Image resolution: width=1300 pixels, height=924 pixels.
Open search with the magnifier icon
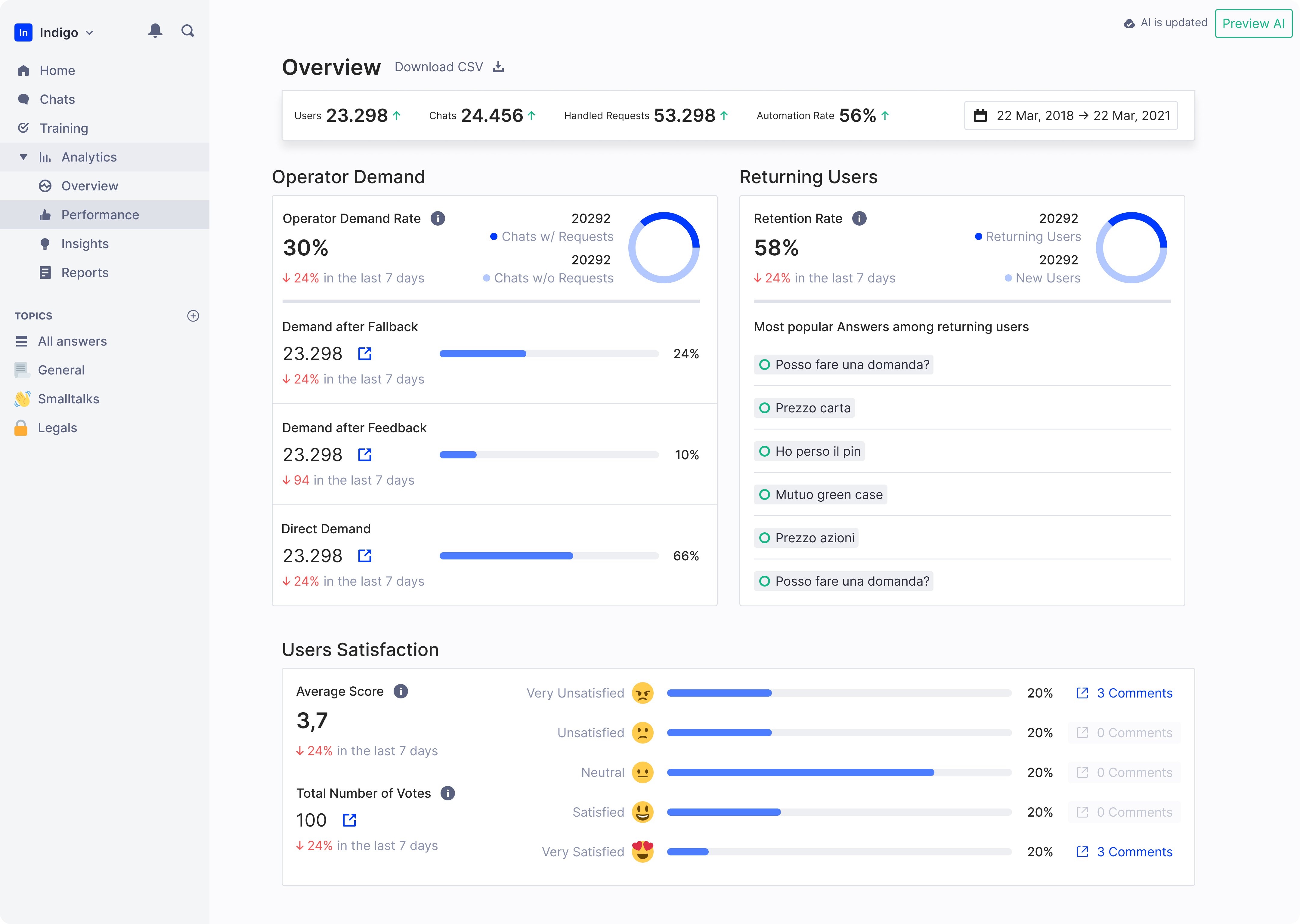point(188,31)
